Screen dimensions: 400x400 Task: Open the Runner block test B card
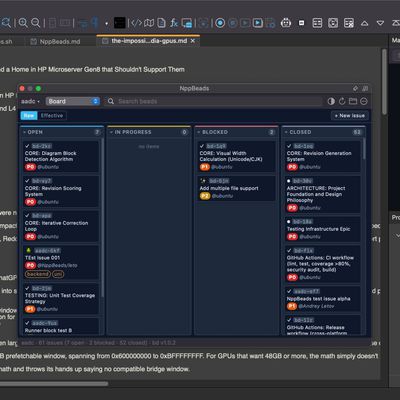pyautogui.click(x=61, y=327)
